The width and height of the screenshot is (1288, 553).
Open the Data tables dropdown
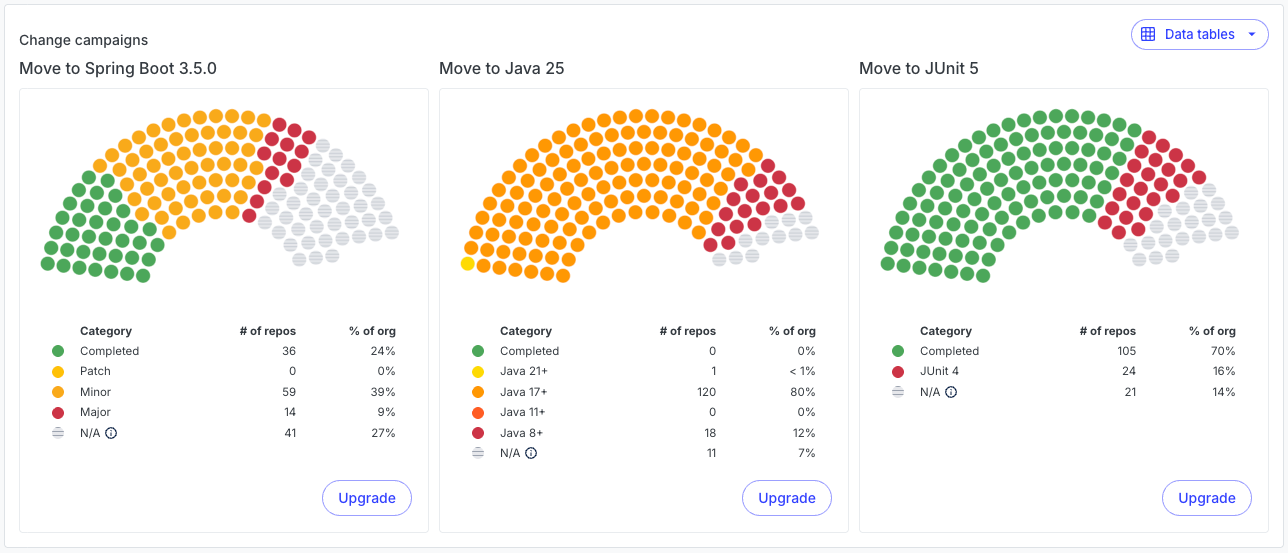[x=1199, y=34]
